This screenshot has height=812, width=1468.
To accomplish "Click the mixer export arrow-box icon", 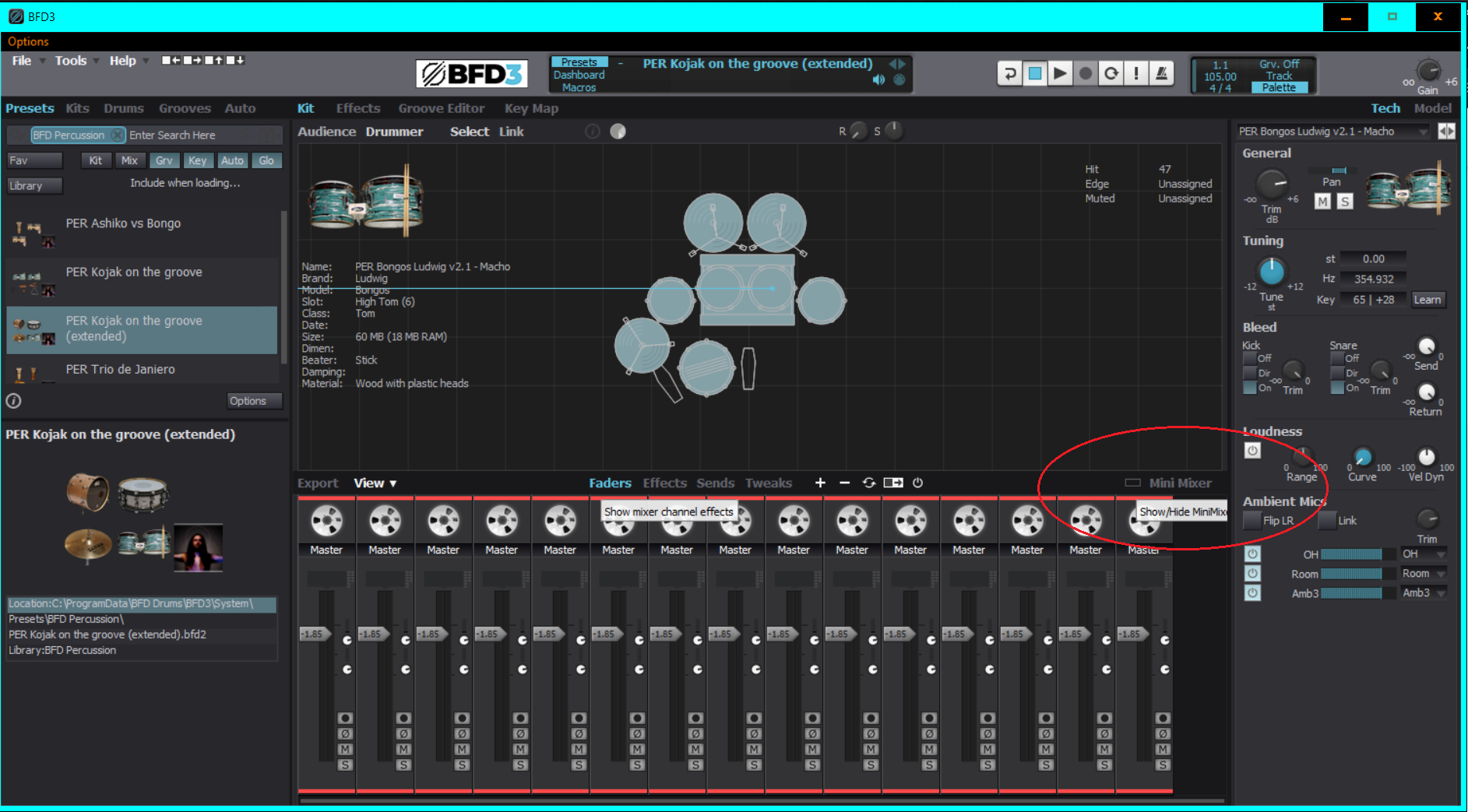I will (x=893, y=483).
